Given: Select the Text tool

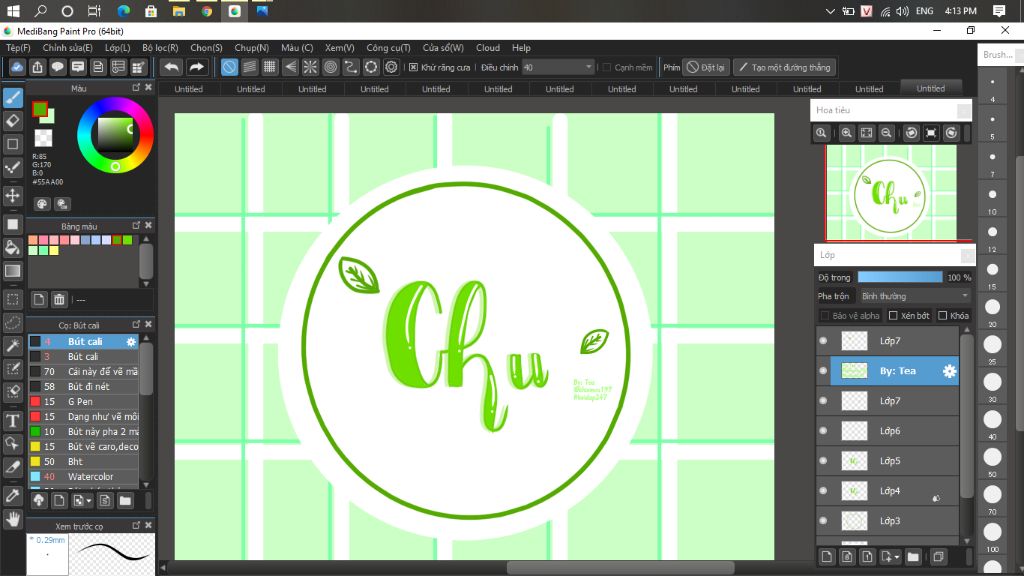Looking at the screenshot, I should click(x=12, y=421).
